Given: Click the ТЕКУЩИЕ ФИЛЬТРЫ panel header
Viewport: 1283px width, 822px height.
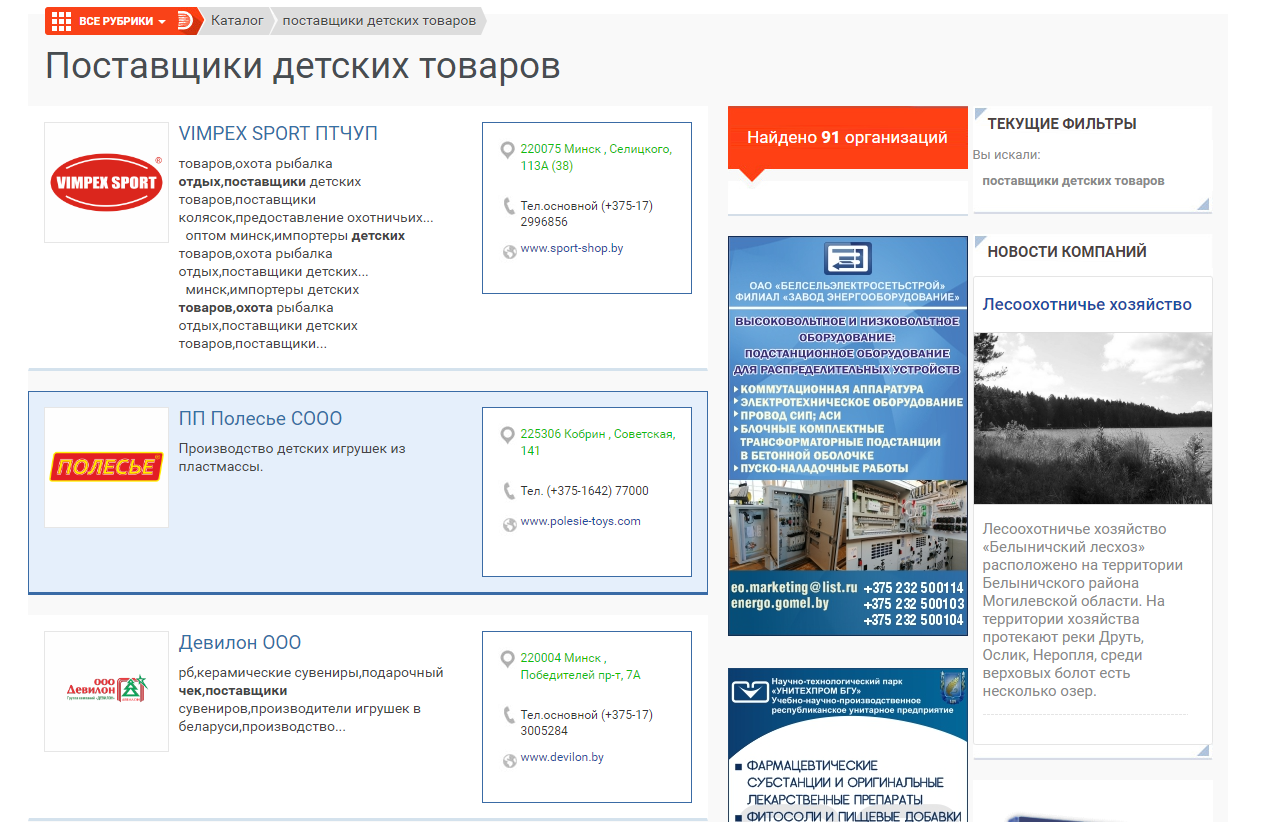Looking at the screenshot, I should click(1062, 124).
